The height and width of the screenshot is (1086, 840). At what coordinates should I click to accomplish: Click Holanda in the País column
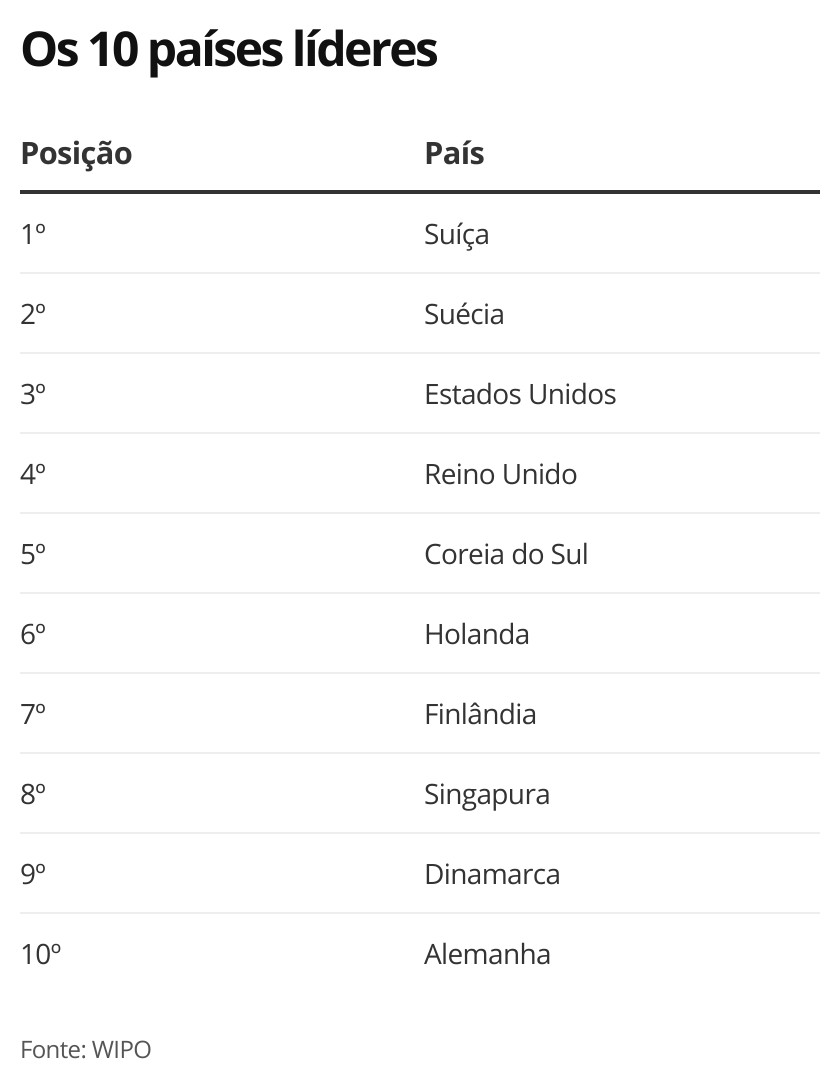point(476,634)
